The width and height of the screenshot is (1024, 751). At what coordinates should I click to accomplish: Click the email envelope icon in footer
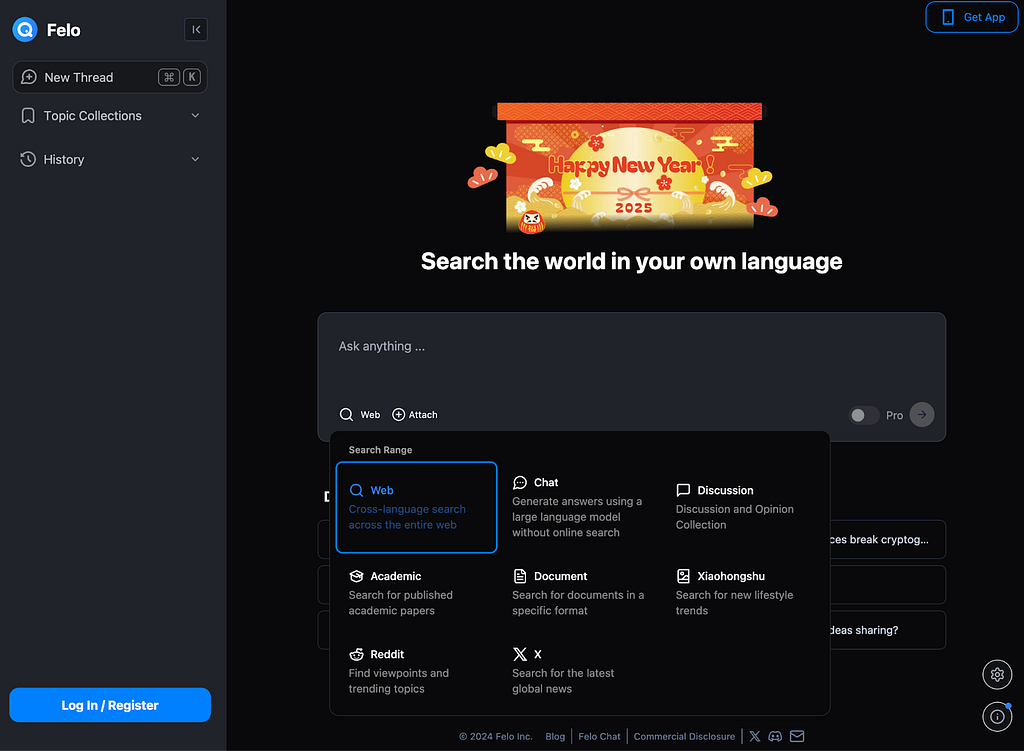(797, 736)
